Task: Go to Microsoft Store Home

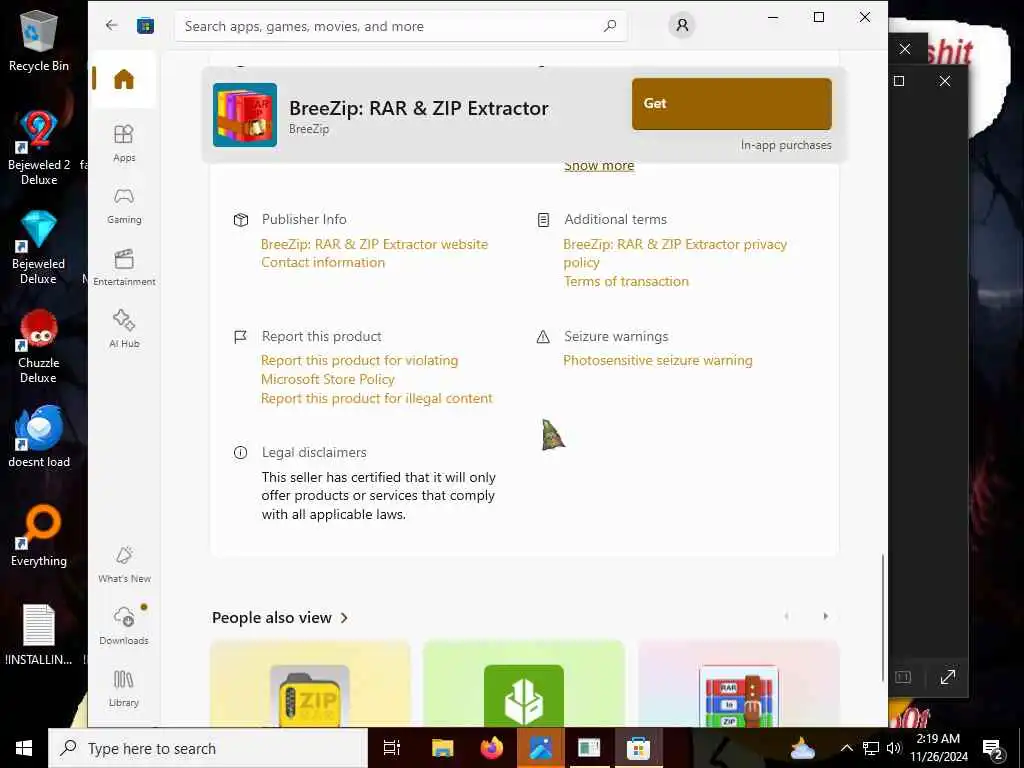Action: click(123, 79)
